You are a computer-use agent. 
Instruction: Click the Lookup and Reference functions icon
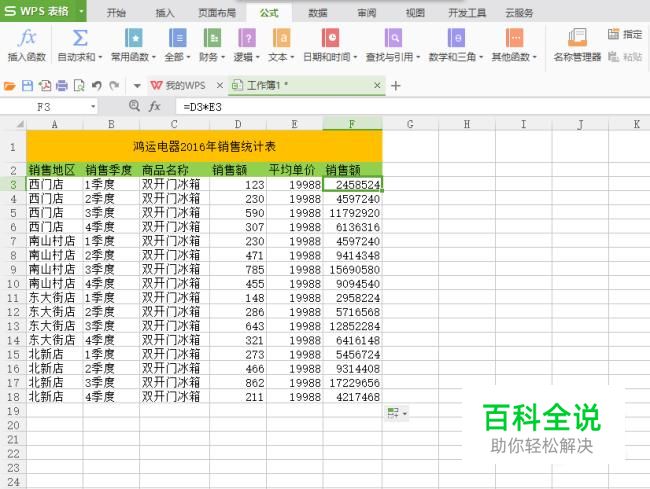pyautogui.click(x=393, y=38)
